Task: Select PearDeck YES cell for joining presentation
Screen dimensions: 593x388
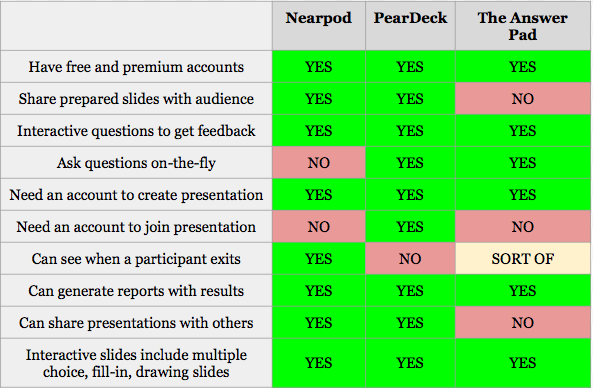Action: 410,227
